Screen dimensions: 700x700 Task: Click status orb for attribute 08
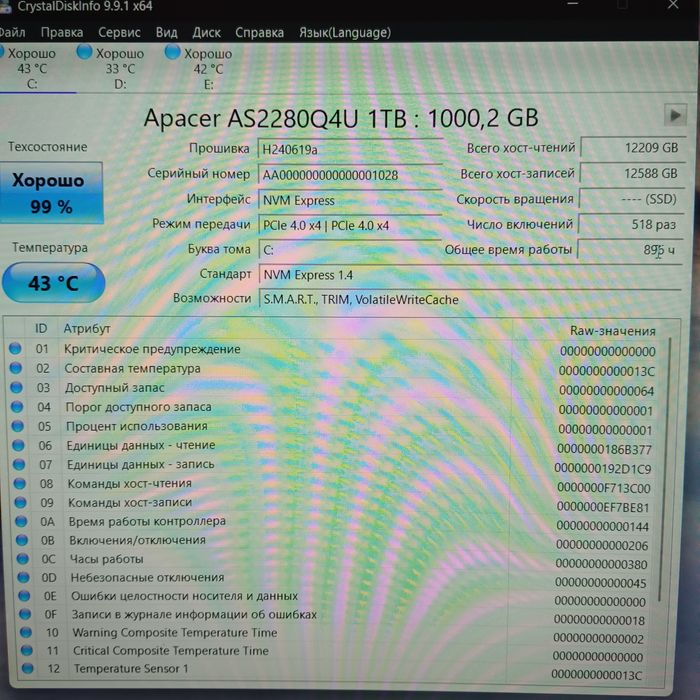coord(20,483)
